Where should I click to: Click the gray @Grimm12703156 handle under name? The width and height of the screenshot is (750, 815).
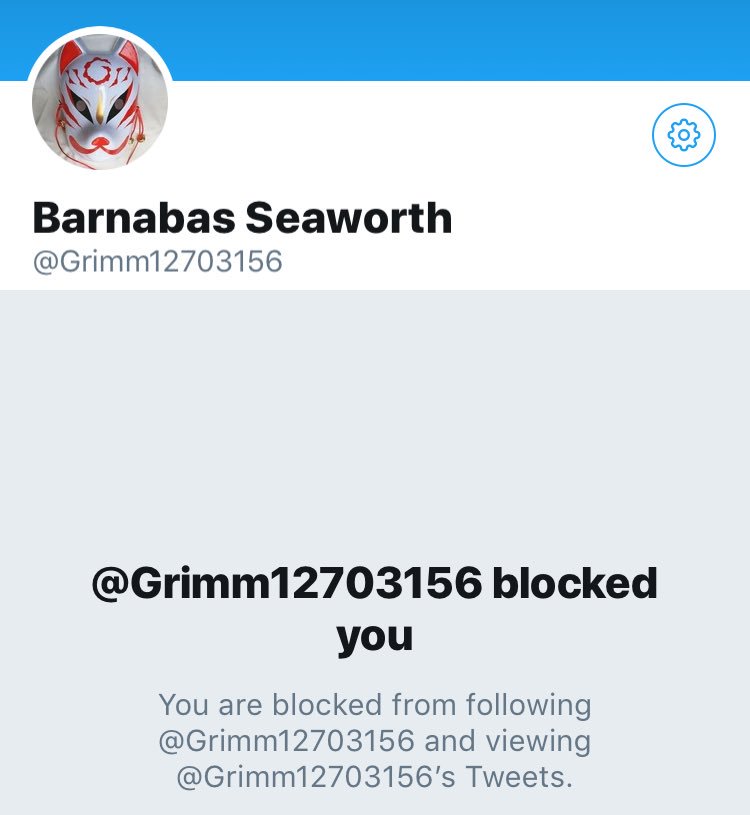[157, 261]
